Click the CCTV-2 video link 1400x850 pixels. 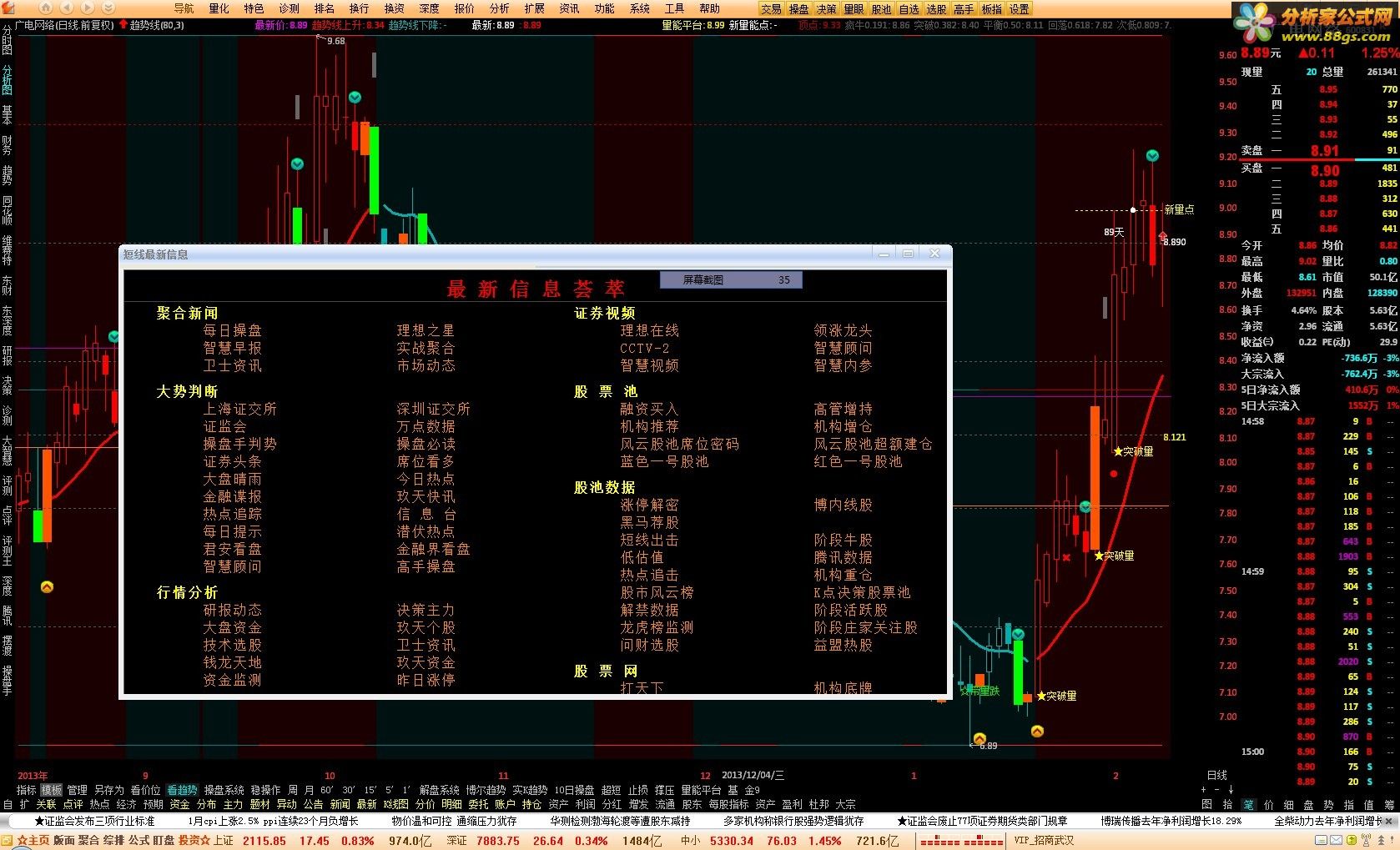(x=644, y=348)
